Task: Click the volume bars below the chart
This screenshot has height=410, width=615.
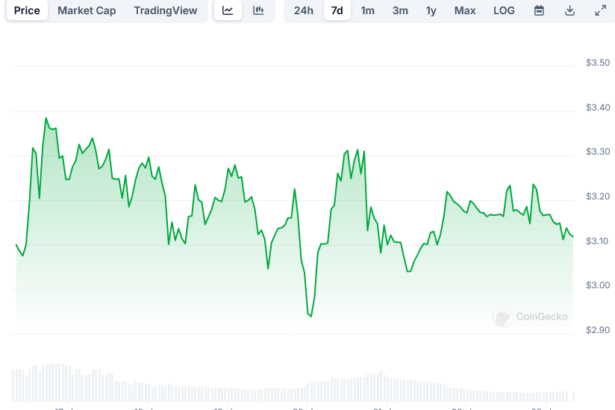Action: pyautogui.click(x=300, y=385)
